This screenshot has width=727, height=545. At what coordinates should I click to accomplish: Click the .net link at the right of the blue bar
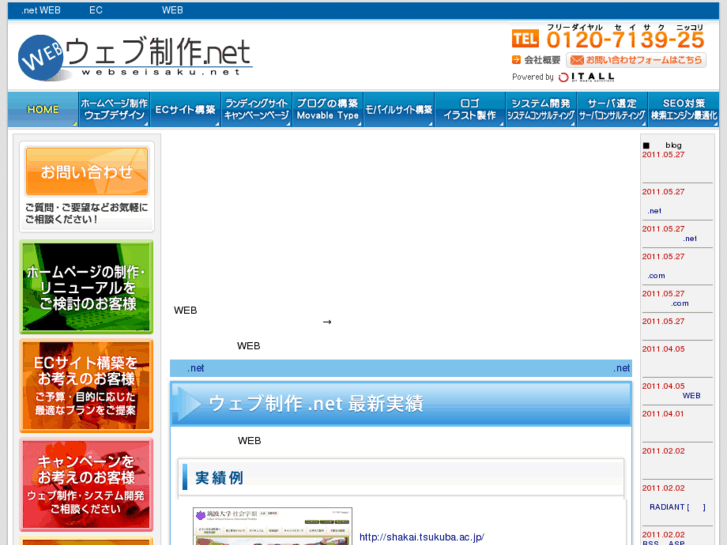click(622, 368)
